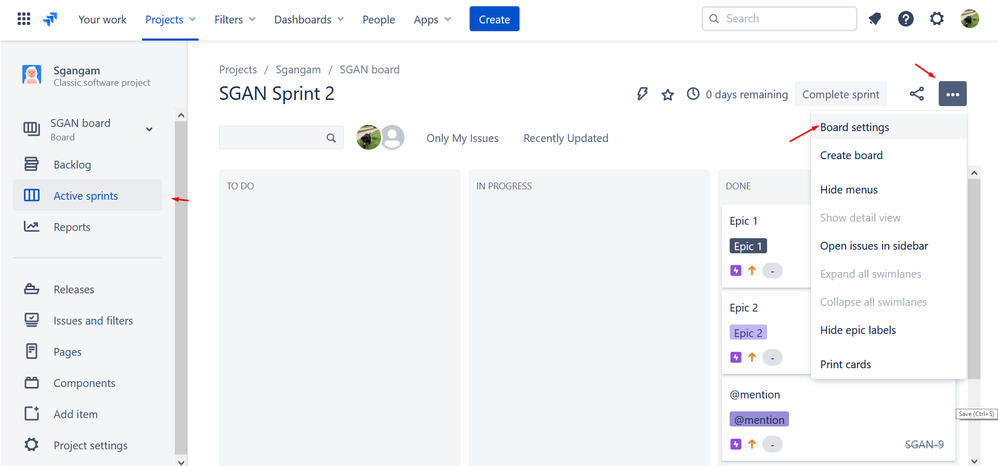
Task: Click the lavender Epic 2 label
Action: click(x=748, y=333)
